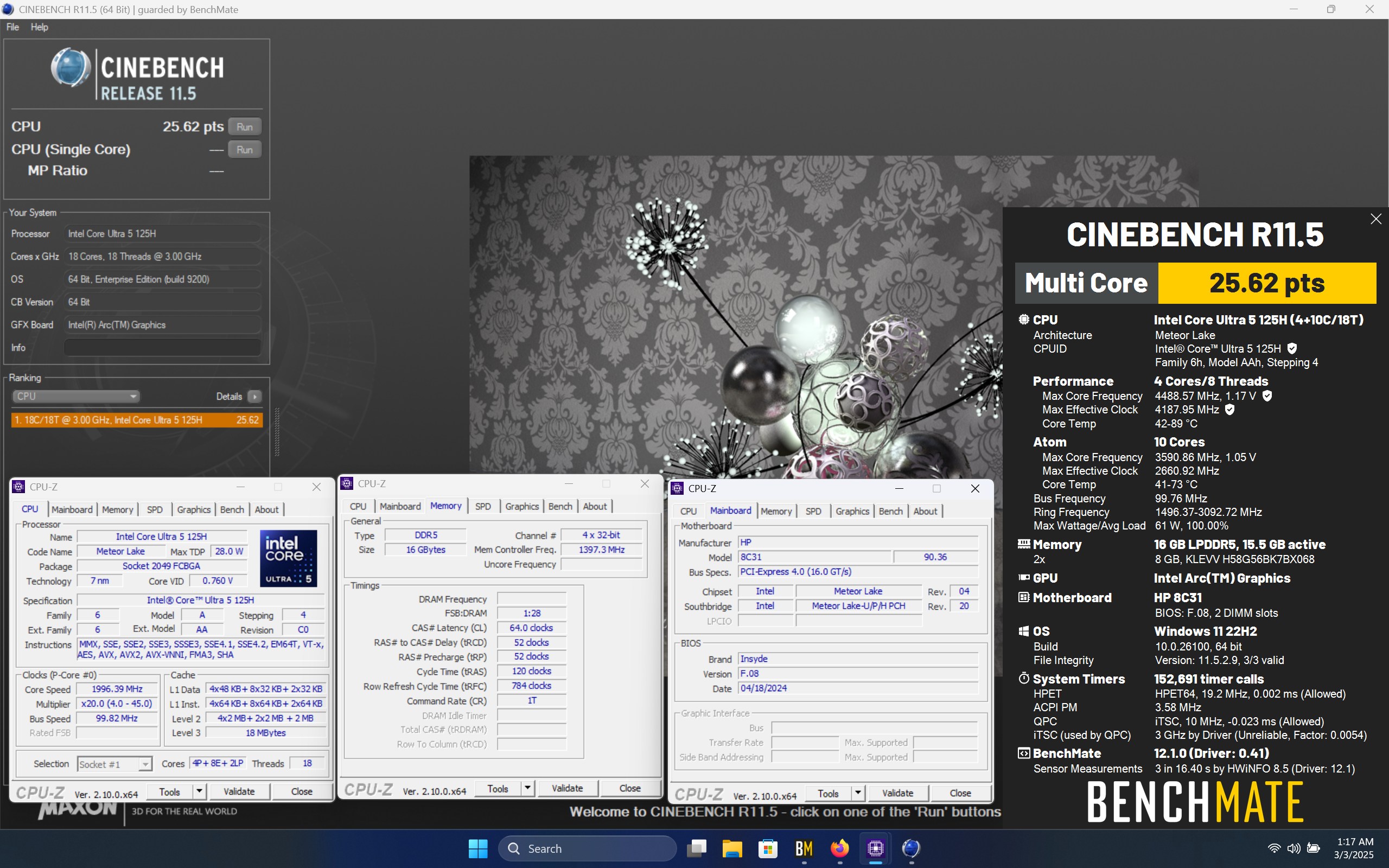Image resolution: width=1389 pixels, height=868 pixels.
Task: Click CPU-Z icon in left window title
Action: tap(18, 487)
